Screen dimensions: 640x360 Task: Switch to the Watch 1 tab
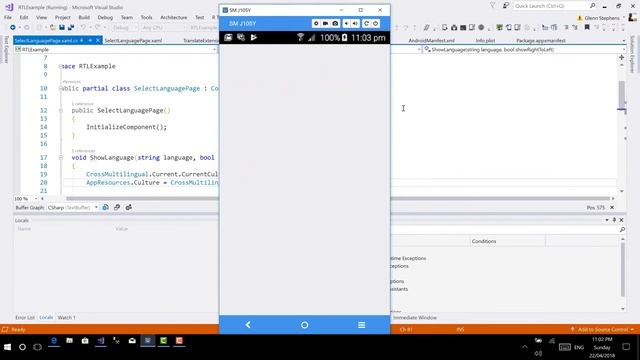(66, 317)
